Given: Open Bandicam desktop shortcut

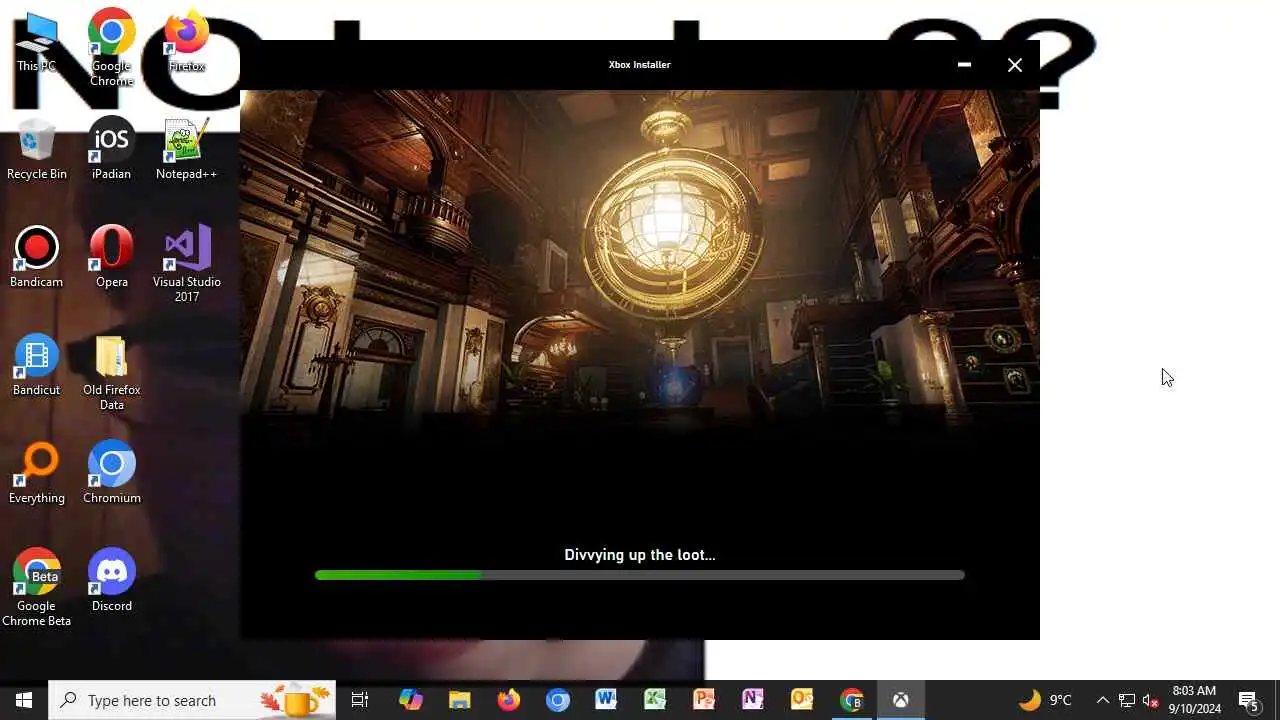Looking at the screenshot, I should tap(37, 258).
